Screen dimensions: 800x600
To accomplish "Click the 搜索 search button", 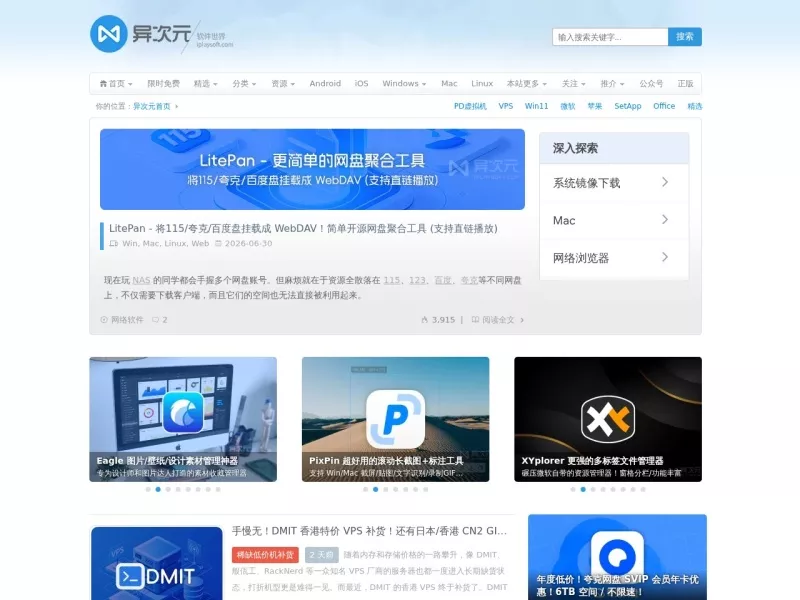I will pyautogui.click(x=685, y=37).
